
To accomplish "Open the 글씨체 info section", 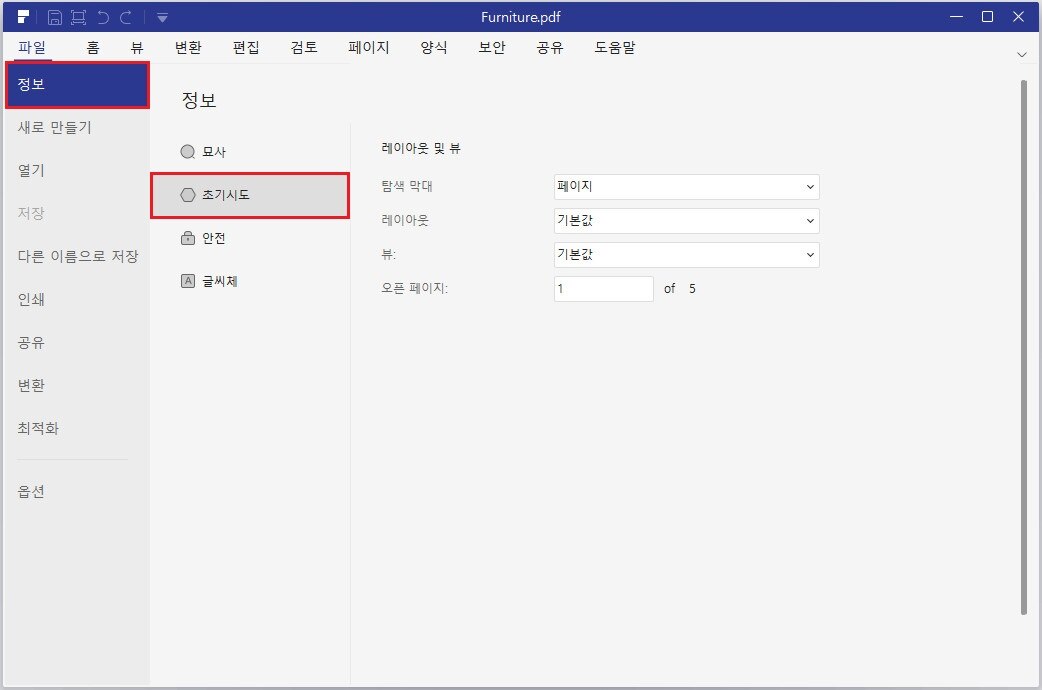I will [x=250, y=281].
